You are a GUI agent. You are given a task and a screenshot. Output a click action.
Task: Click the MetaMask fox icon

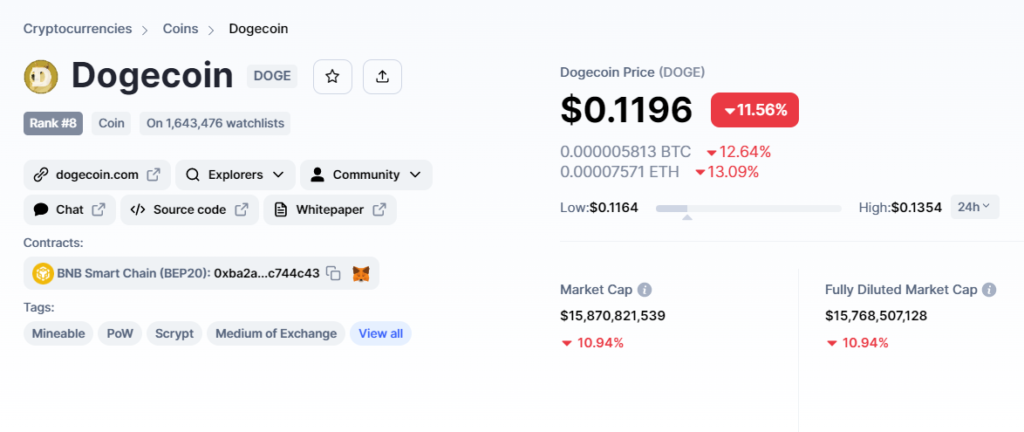(x=361, y=273)
